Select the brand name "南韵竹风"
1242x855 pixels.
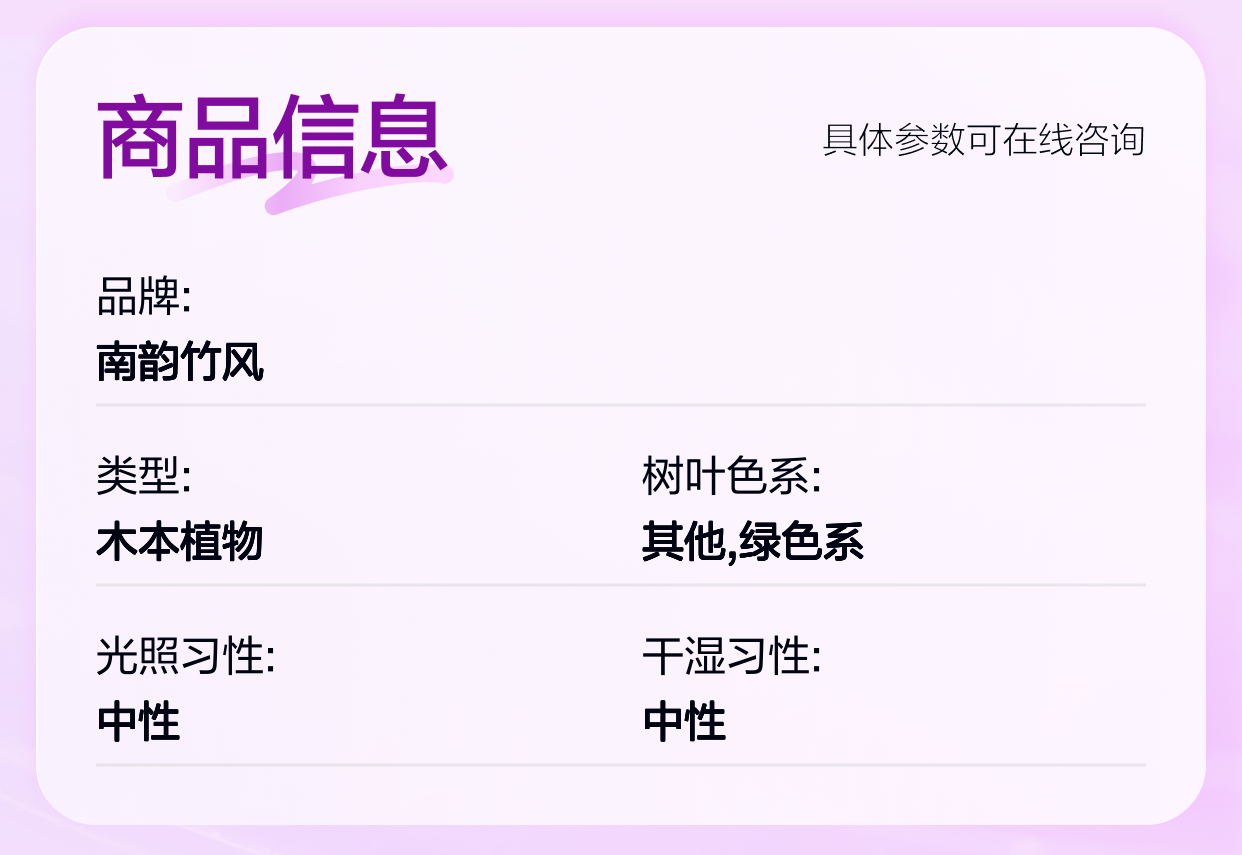[x=180, y=362]
